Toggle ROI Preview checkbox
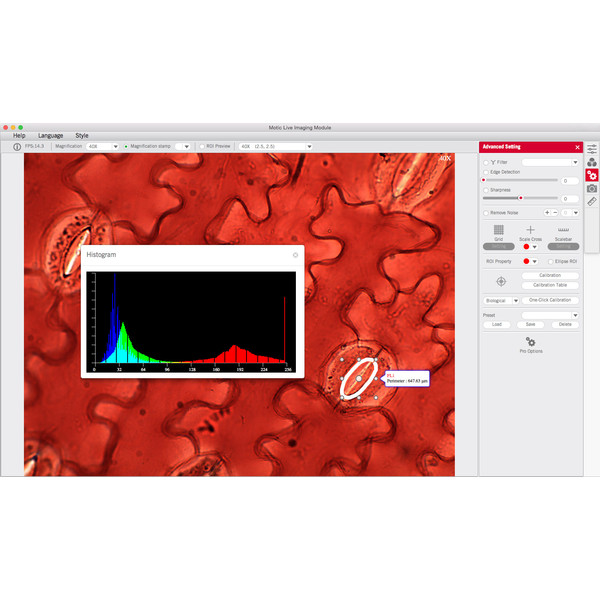This screenshot has width=600, height=600. point(202,147)
